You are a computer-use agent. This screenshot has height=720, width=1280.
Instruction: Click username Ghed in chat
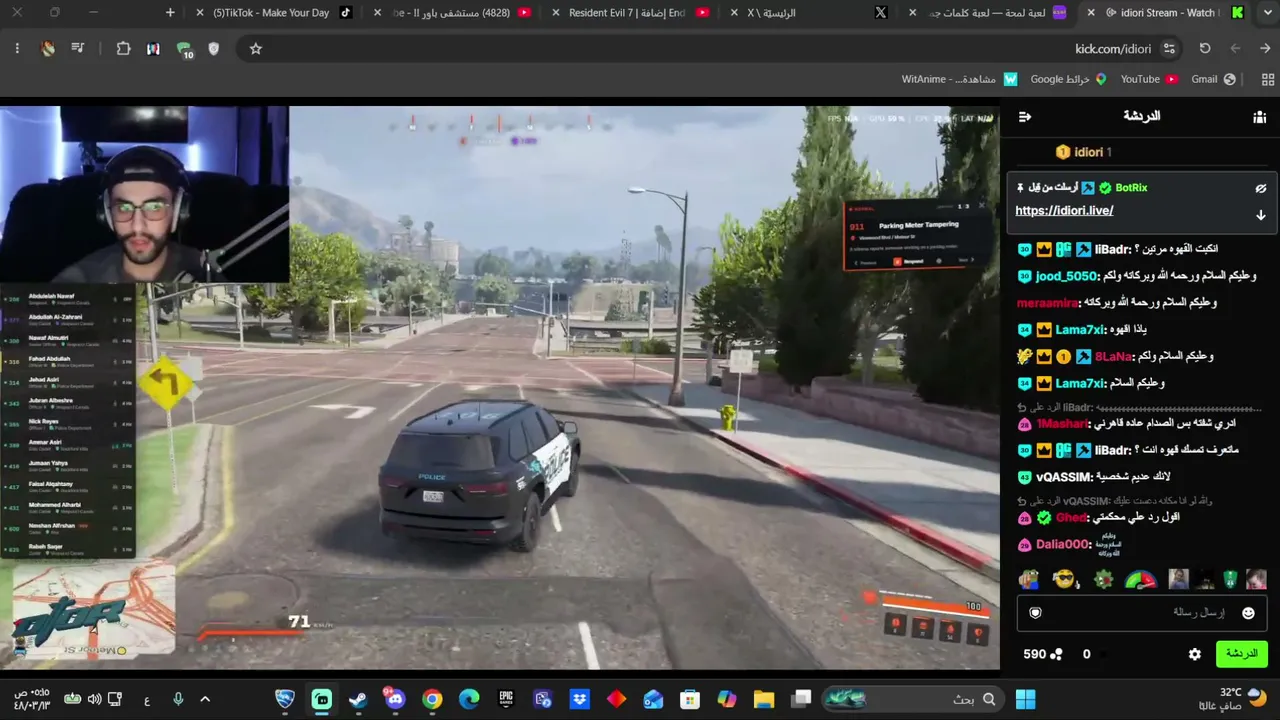coord(1072,518)
